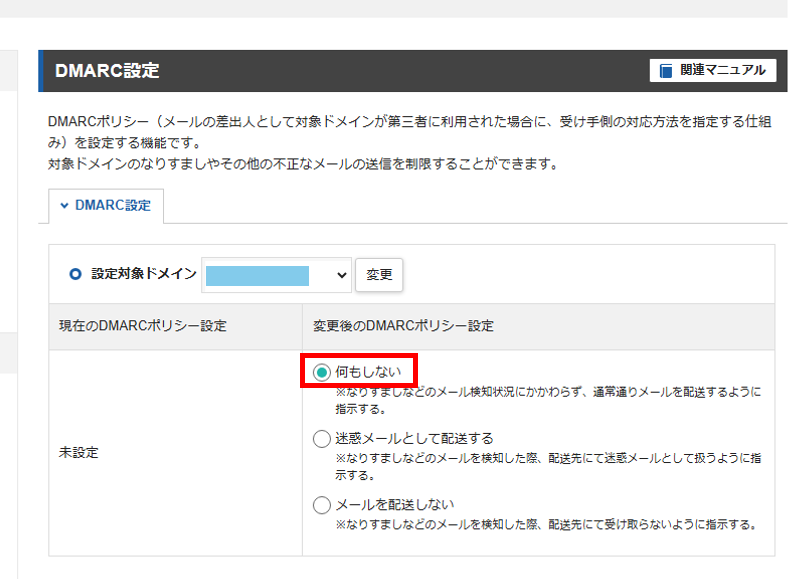805x579 pixels.
Task: Click the 迷惑メールとして配送する label text
Action: tap(414, 438)
